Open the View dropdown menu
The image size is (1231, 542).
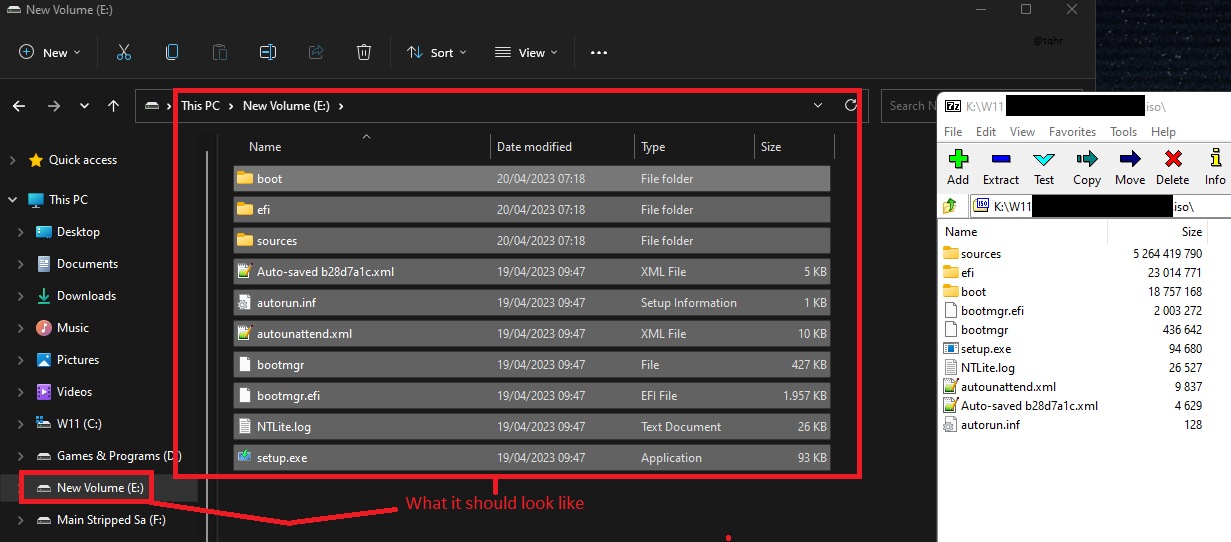tap(526, 52)
